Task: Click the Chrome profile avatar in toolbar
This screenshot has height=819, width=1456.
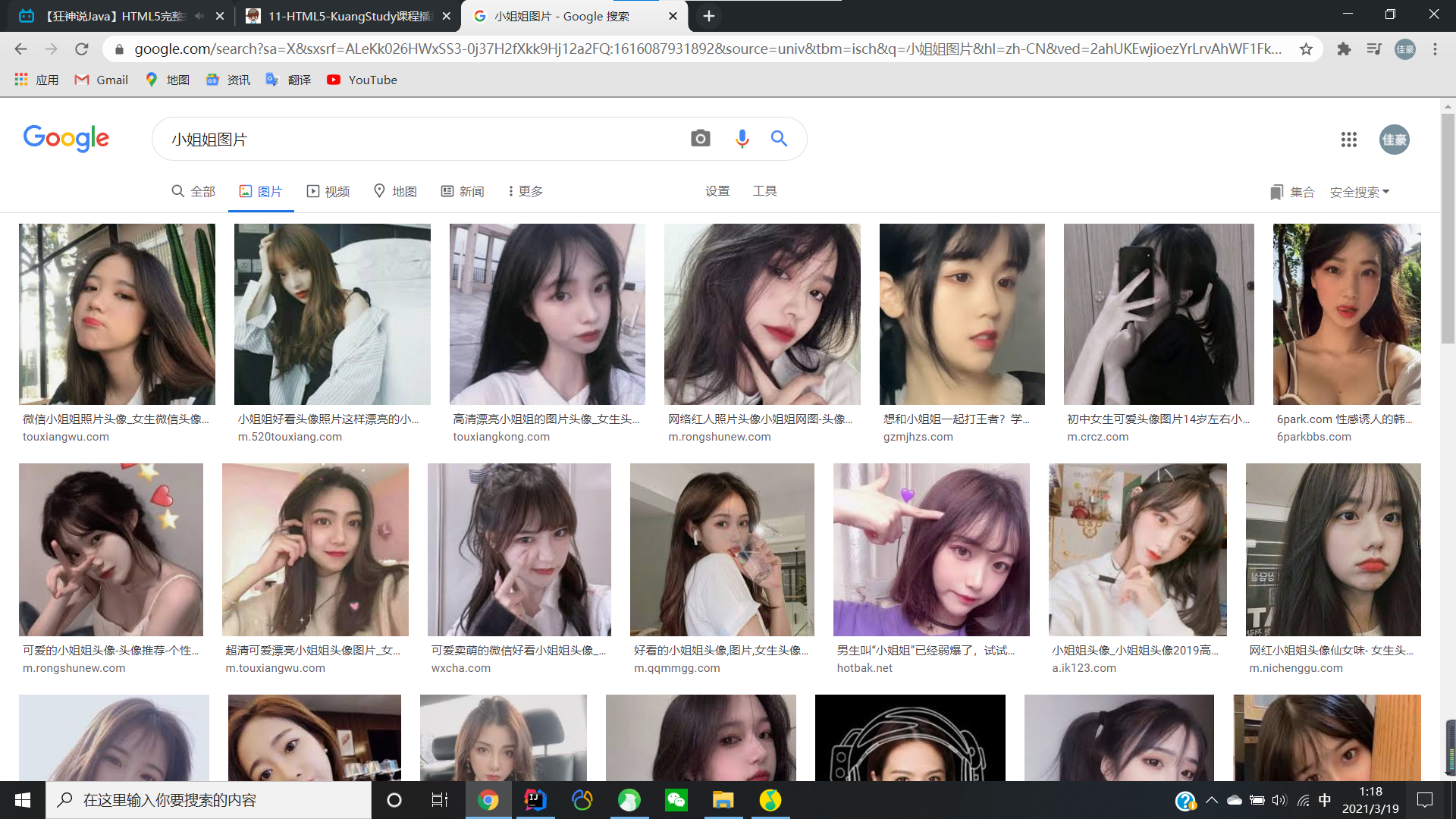Action: click(1405, 49)
